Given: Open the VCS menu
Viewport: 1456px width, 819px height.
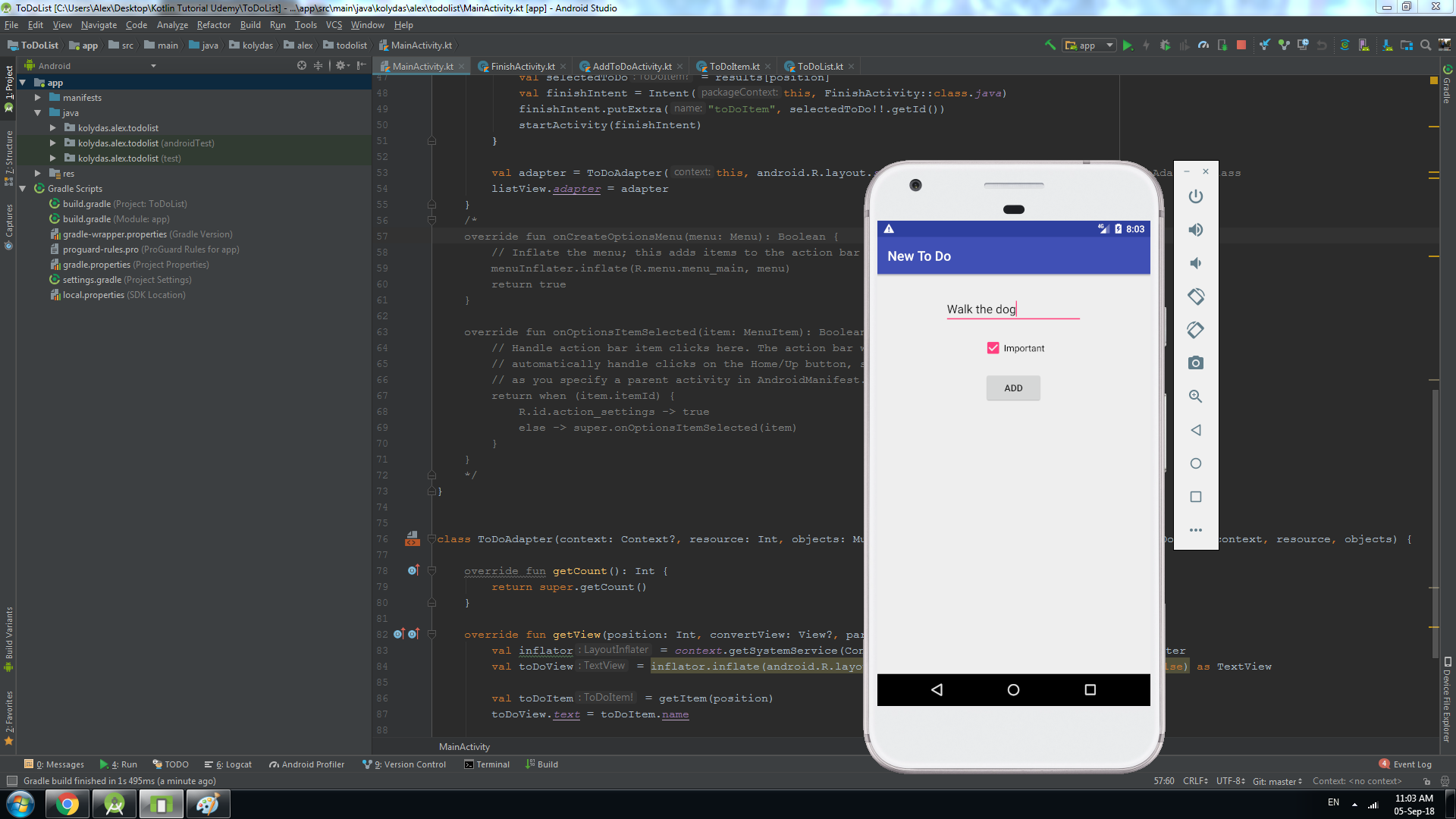Looking at the screenshot, I should (x=334, y=25).
